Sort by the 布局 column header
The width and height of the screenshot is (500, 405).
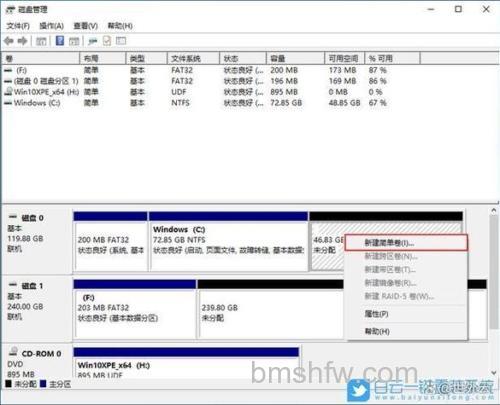click(x=103, y=59)
